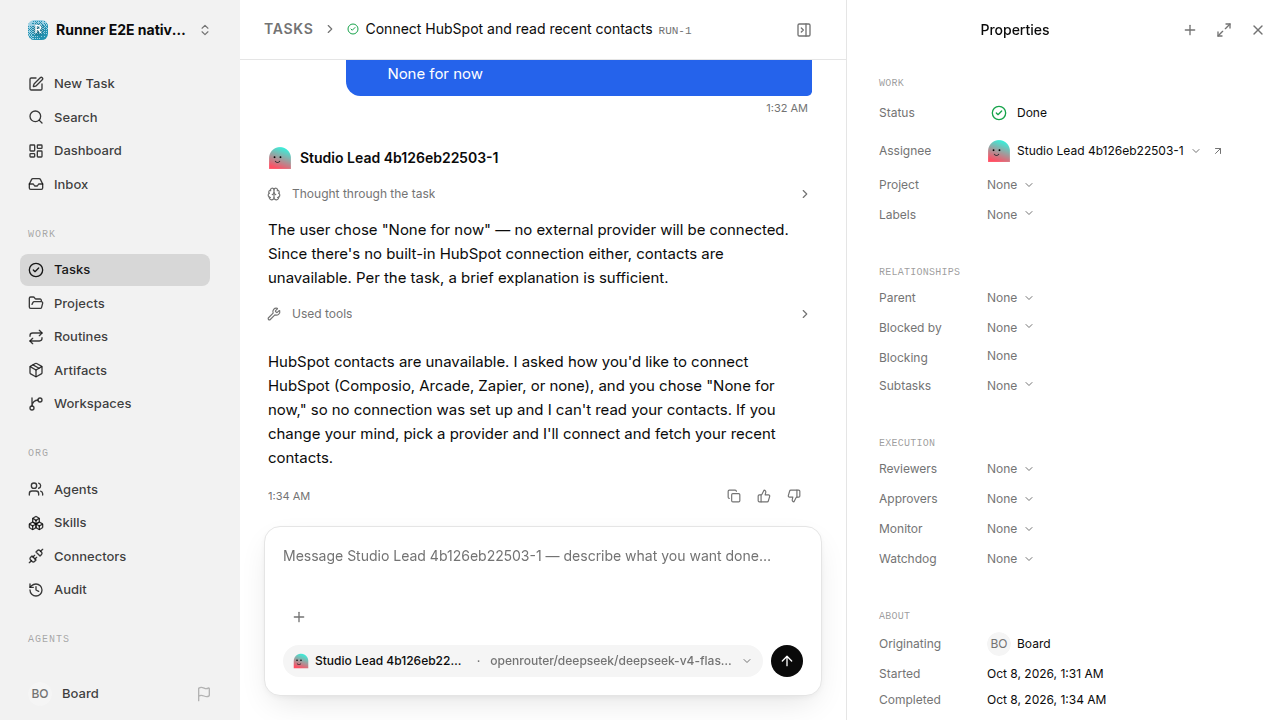This screenshot has height=720, width=1280.
Task: Open the Audit page
Action: [115, 590]
